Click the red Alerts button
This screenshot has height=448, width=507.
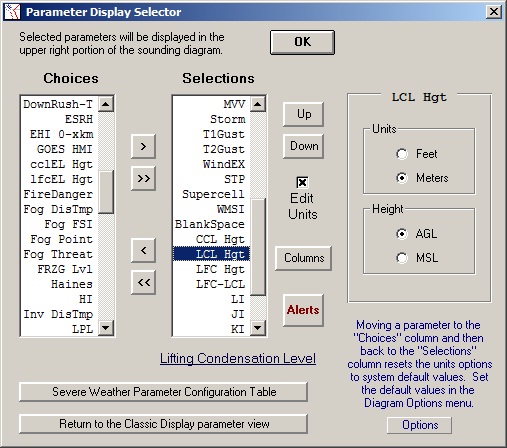click(303, 310)
